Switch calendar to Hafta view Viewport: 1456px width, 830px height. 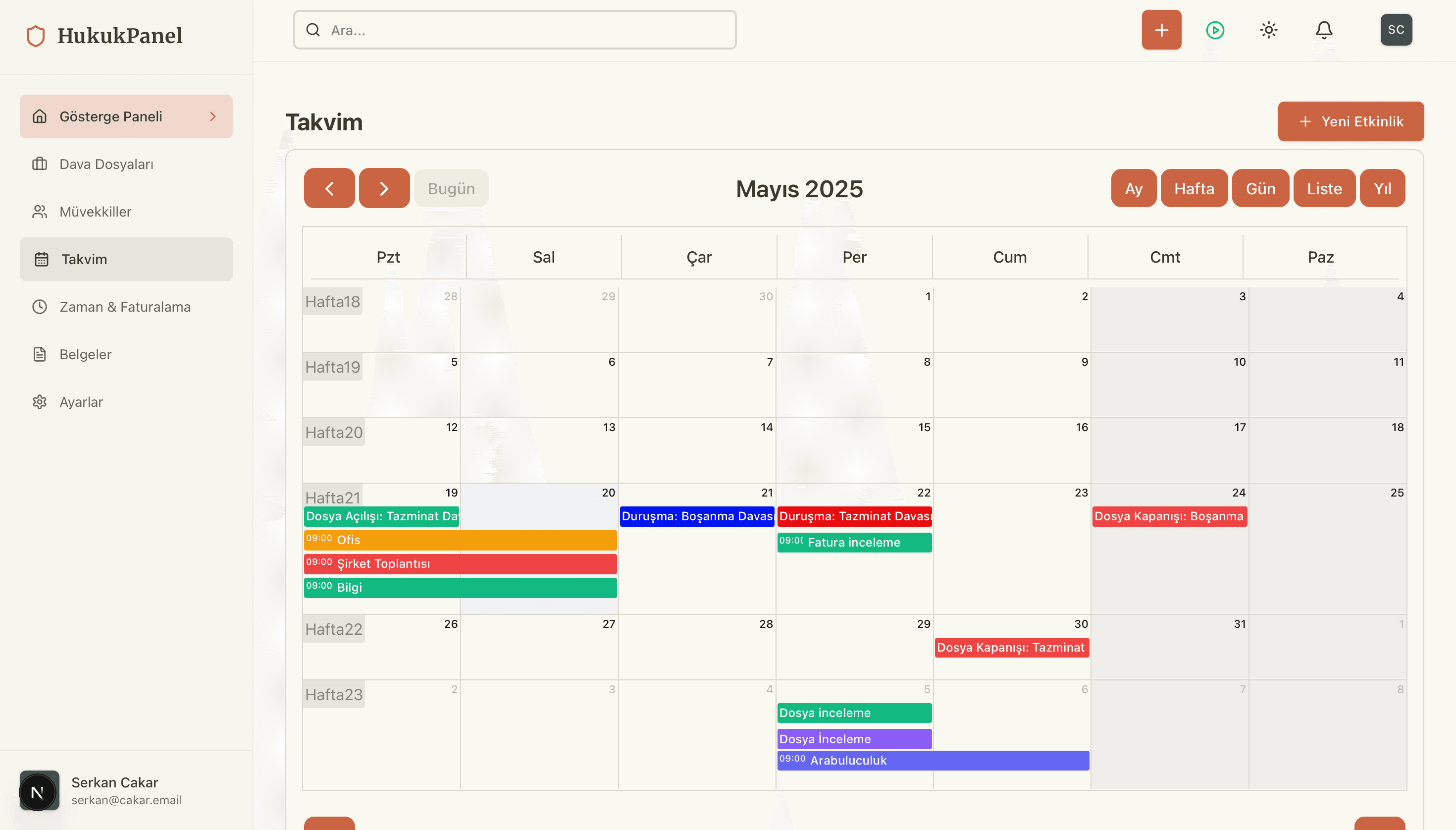click(x=1194, y=188)
